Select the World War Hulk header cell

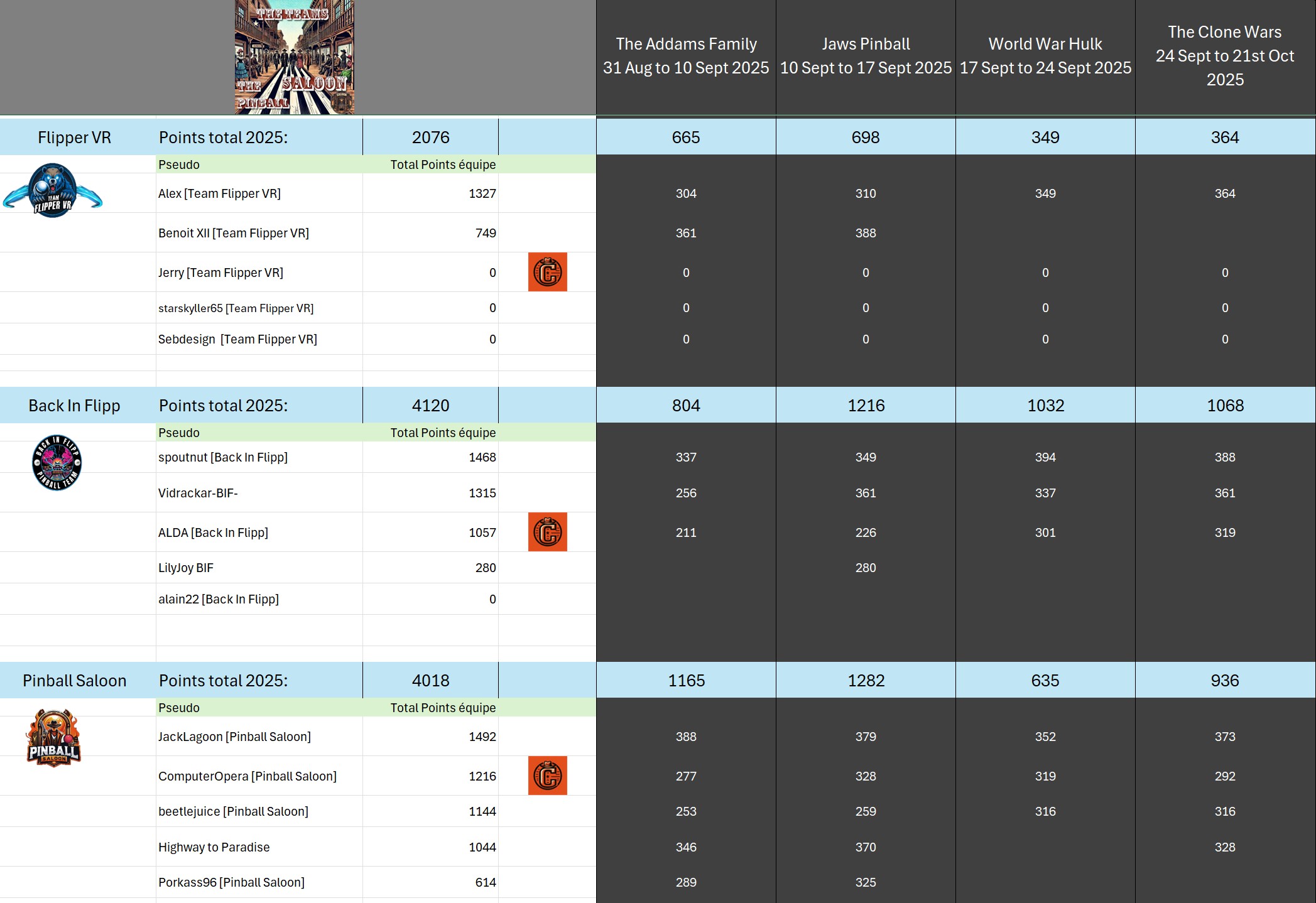click(1045, 57)
